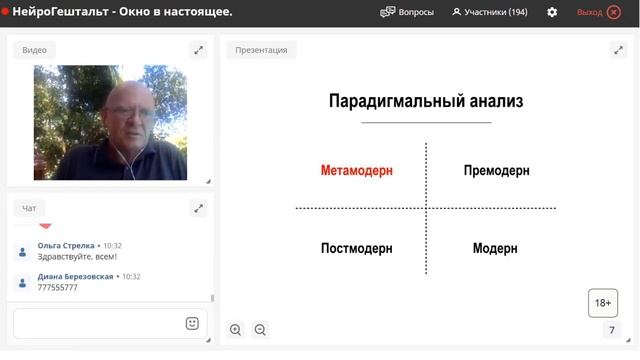This screenshot has width=640, height=360.
Task: Open the Вопросы questions panel
Action: tap(407, 12)
